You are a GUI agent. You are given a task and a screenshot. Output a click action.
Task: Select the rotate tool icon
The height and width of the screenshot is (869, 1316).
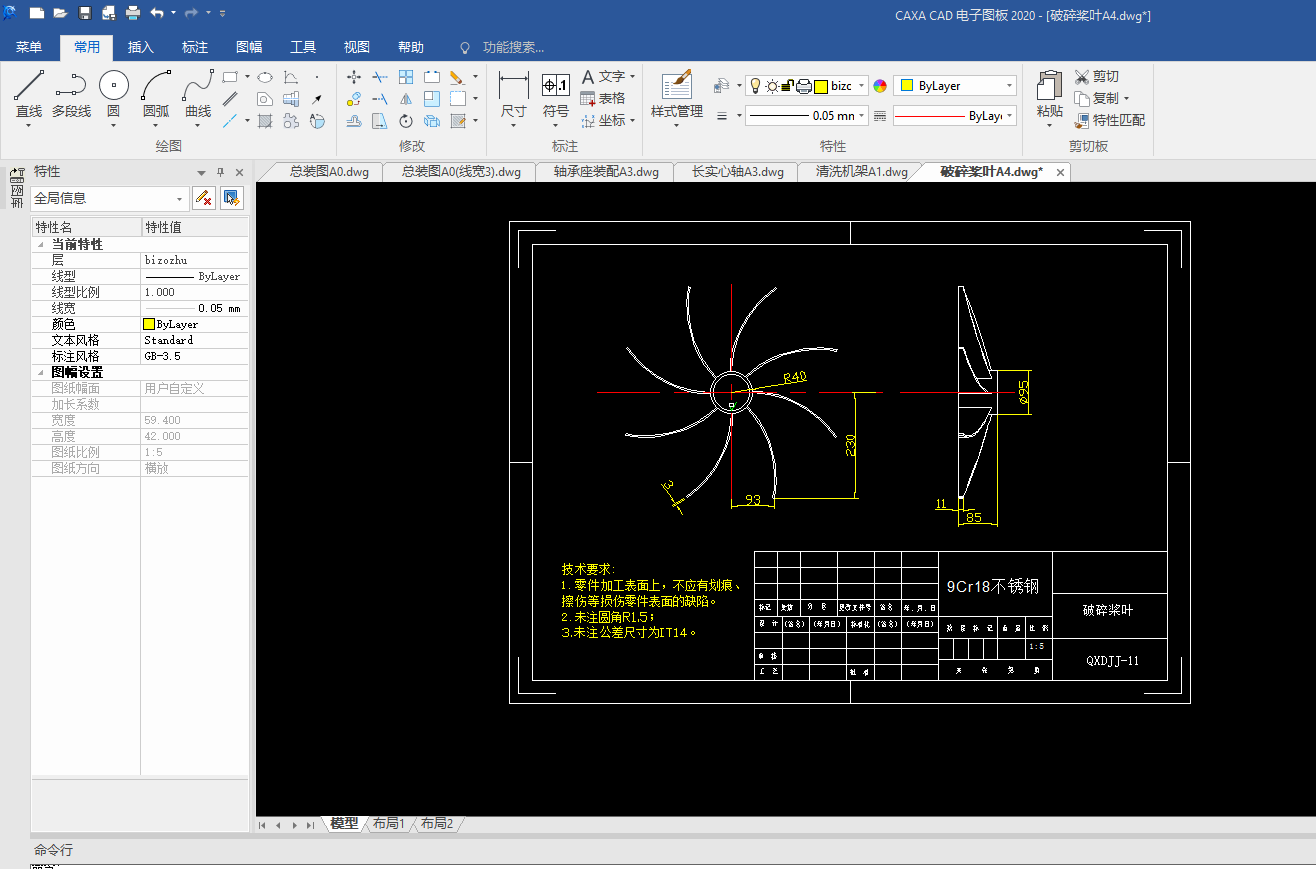406,121
